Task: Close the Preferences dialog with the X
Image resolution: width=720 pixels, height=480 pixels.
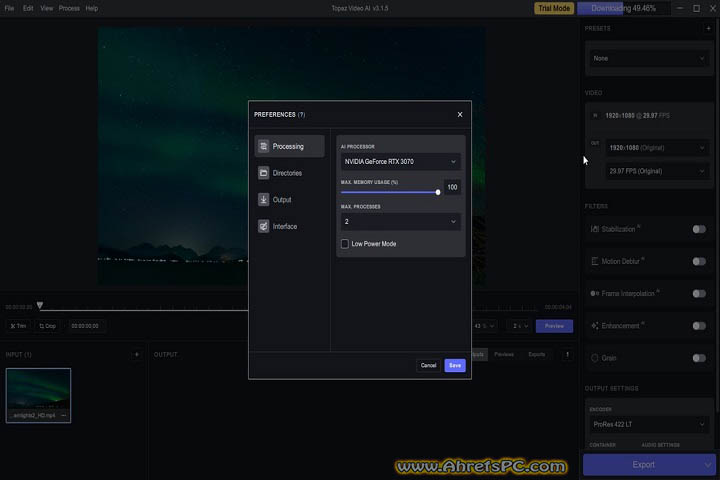Action: pyautogui.click(x=460, y=114)
